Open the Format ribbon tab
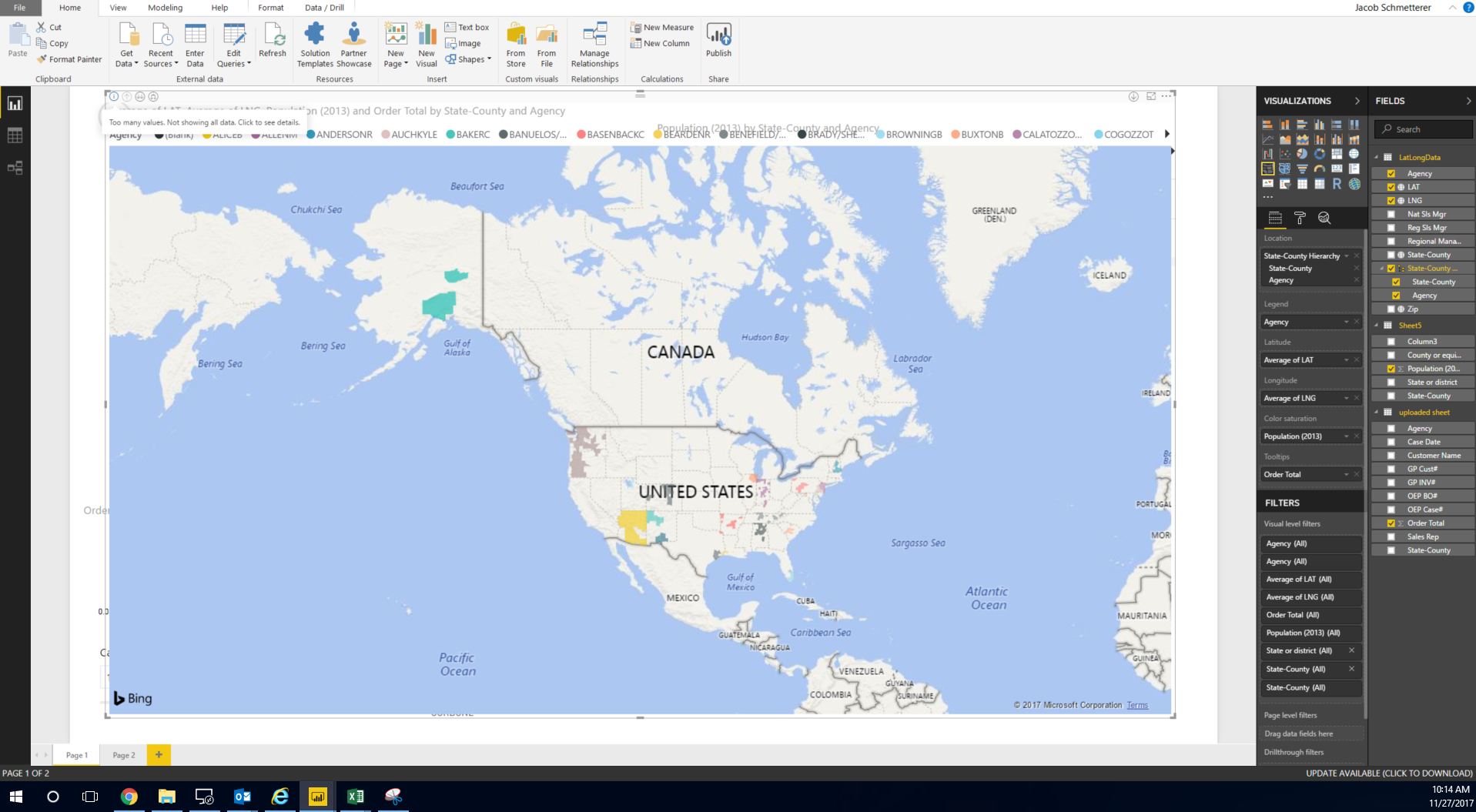The height and width of the screenshot is (812, 1476). (271, 8)
